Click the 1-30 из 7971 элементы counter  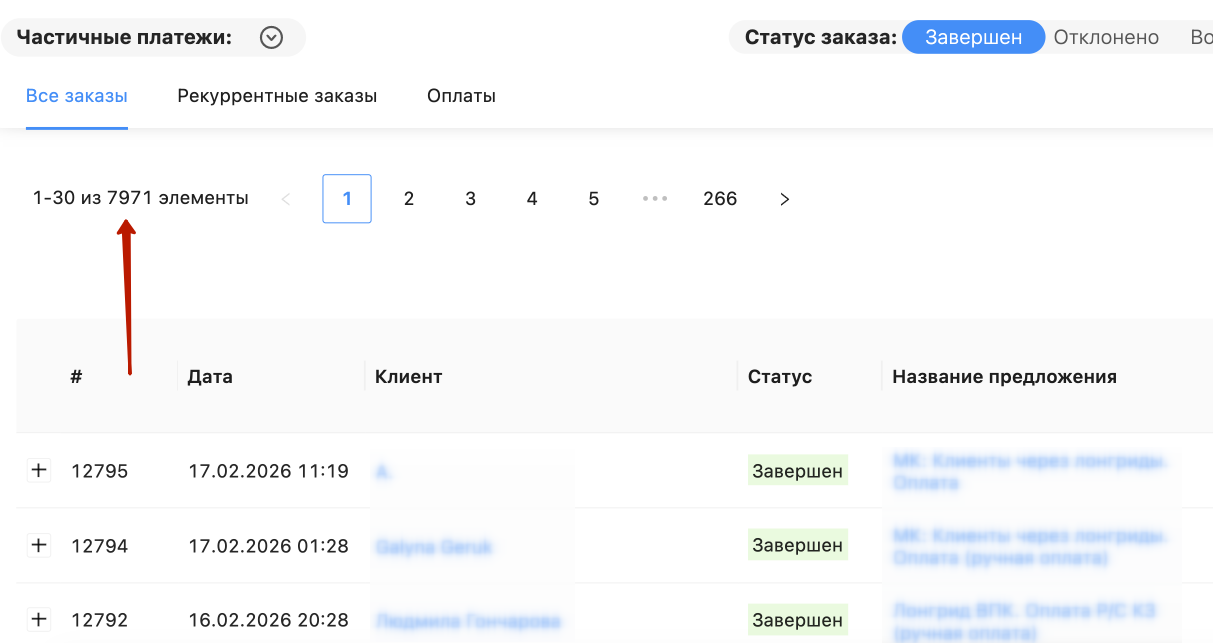point(141,198)
